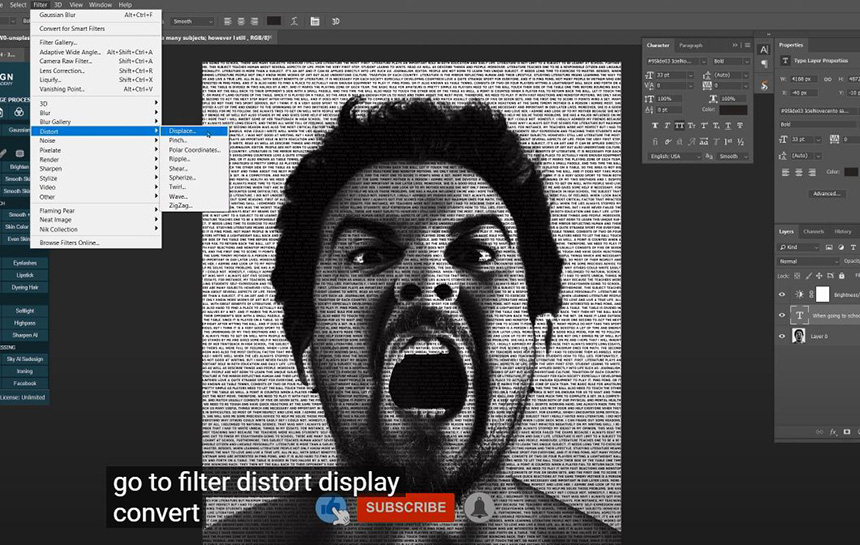Click the add layer style fx icon

pyautogui.click(x=832, y=432)
